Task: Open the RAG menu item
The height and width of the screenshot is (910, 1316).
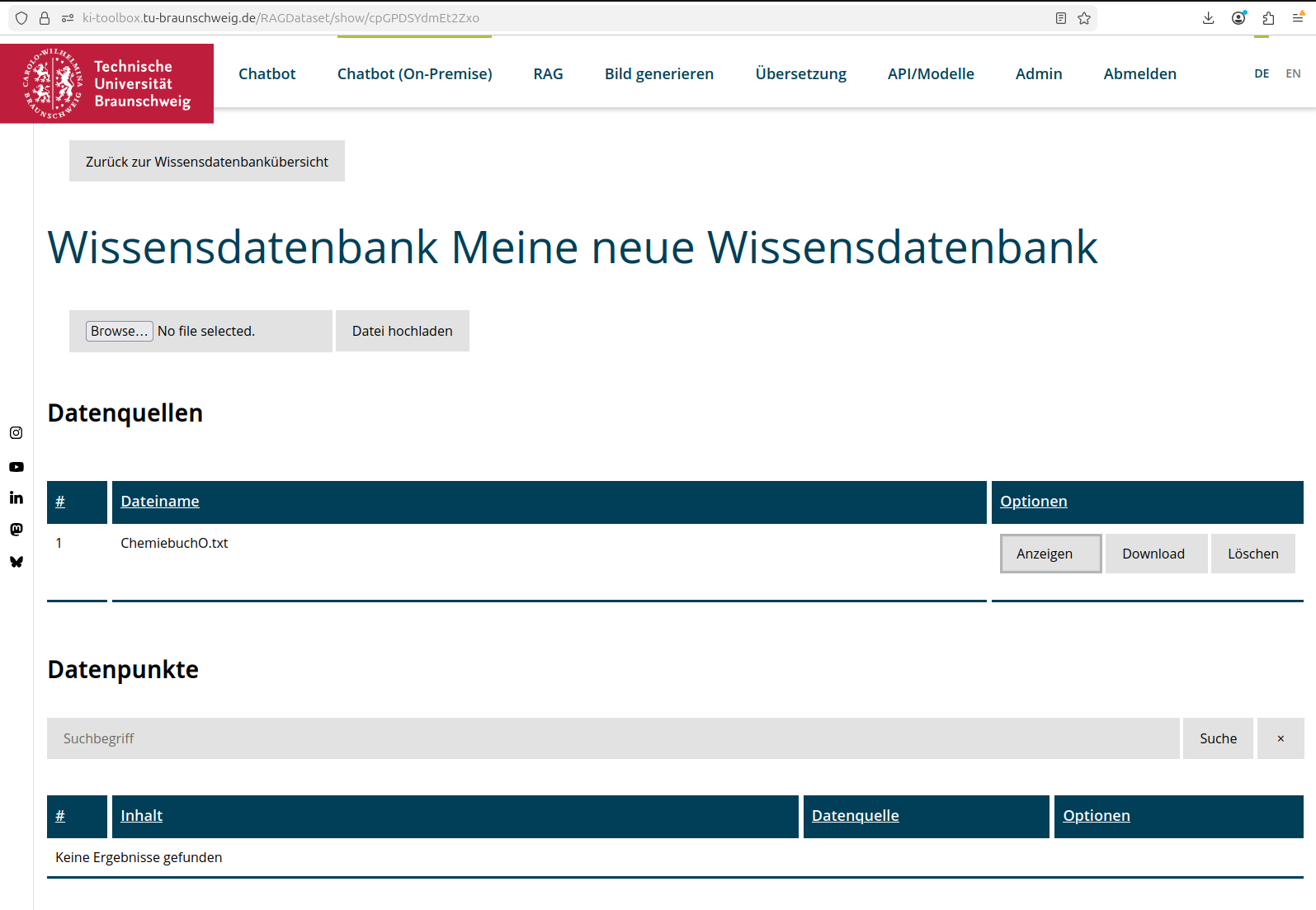Action: tap(548, 74)
